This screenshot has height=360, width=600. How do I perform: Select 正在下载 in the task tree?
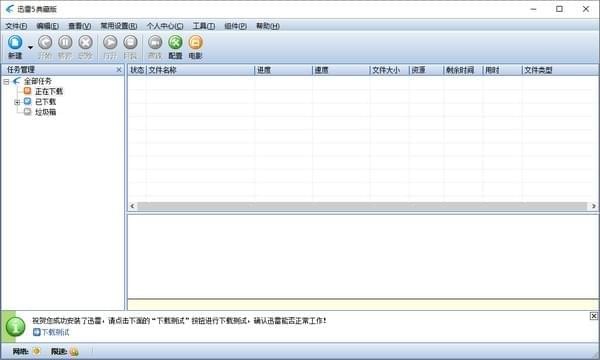coord(49,91)
